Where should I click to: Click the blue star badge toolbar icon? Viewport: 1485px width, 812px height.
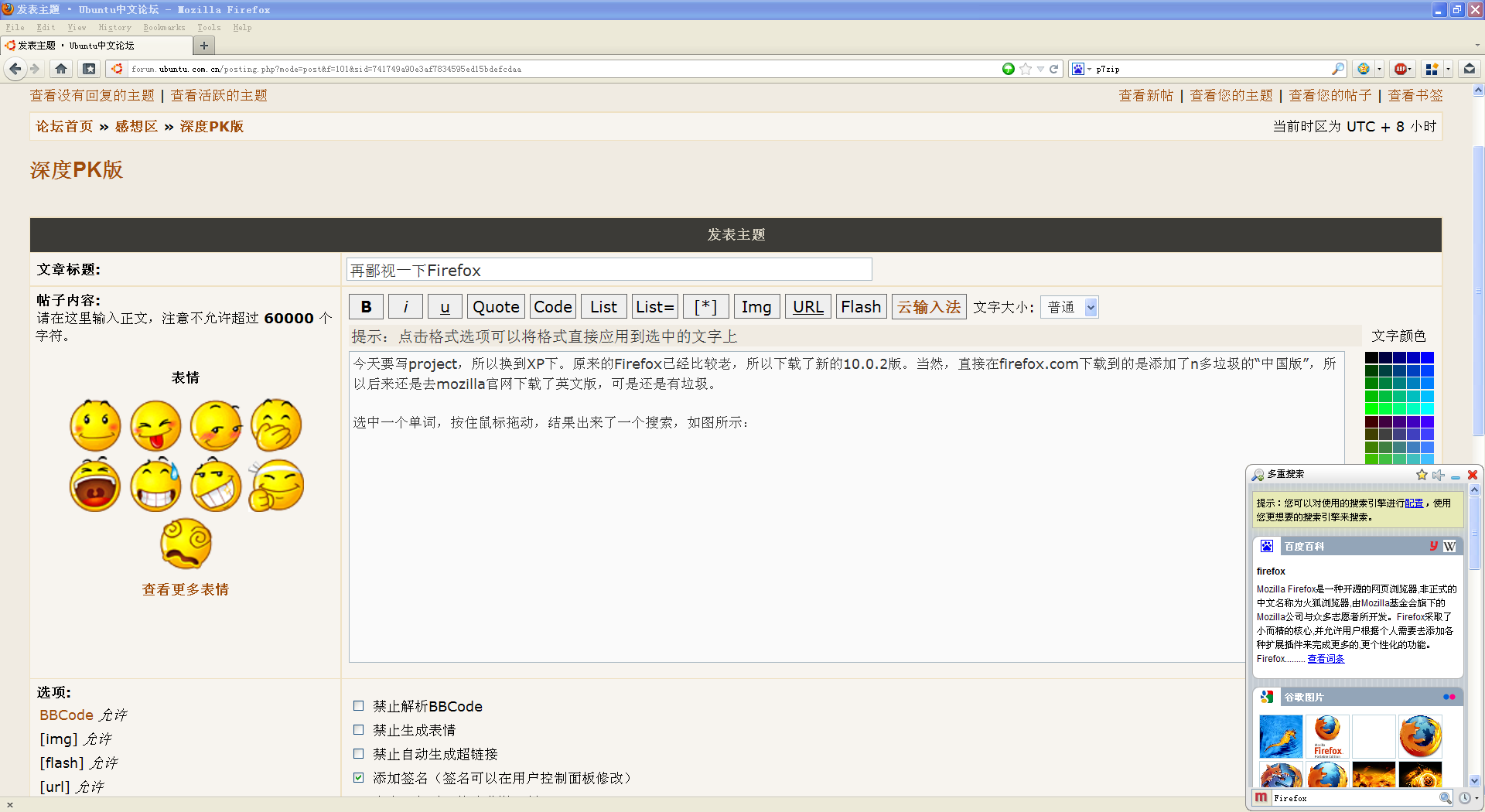(x=1363, y=69)
